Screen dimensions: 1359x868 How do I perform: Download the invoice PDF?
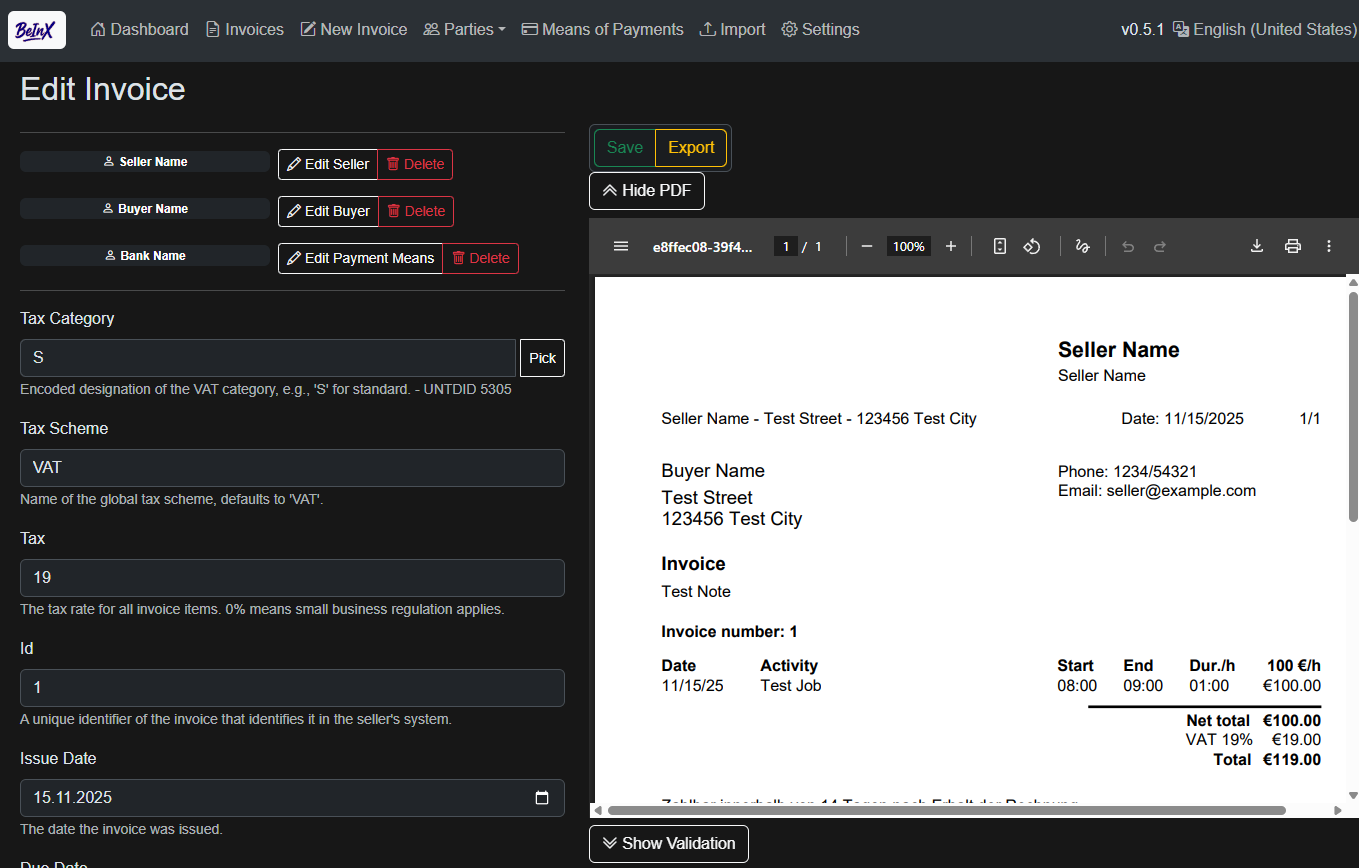click(x=1256, y=246)
